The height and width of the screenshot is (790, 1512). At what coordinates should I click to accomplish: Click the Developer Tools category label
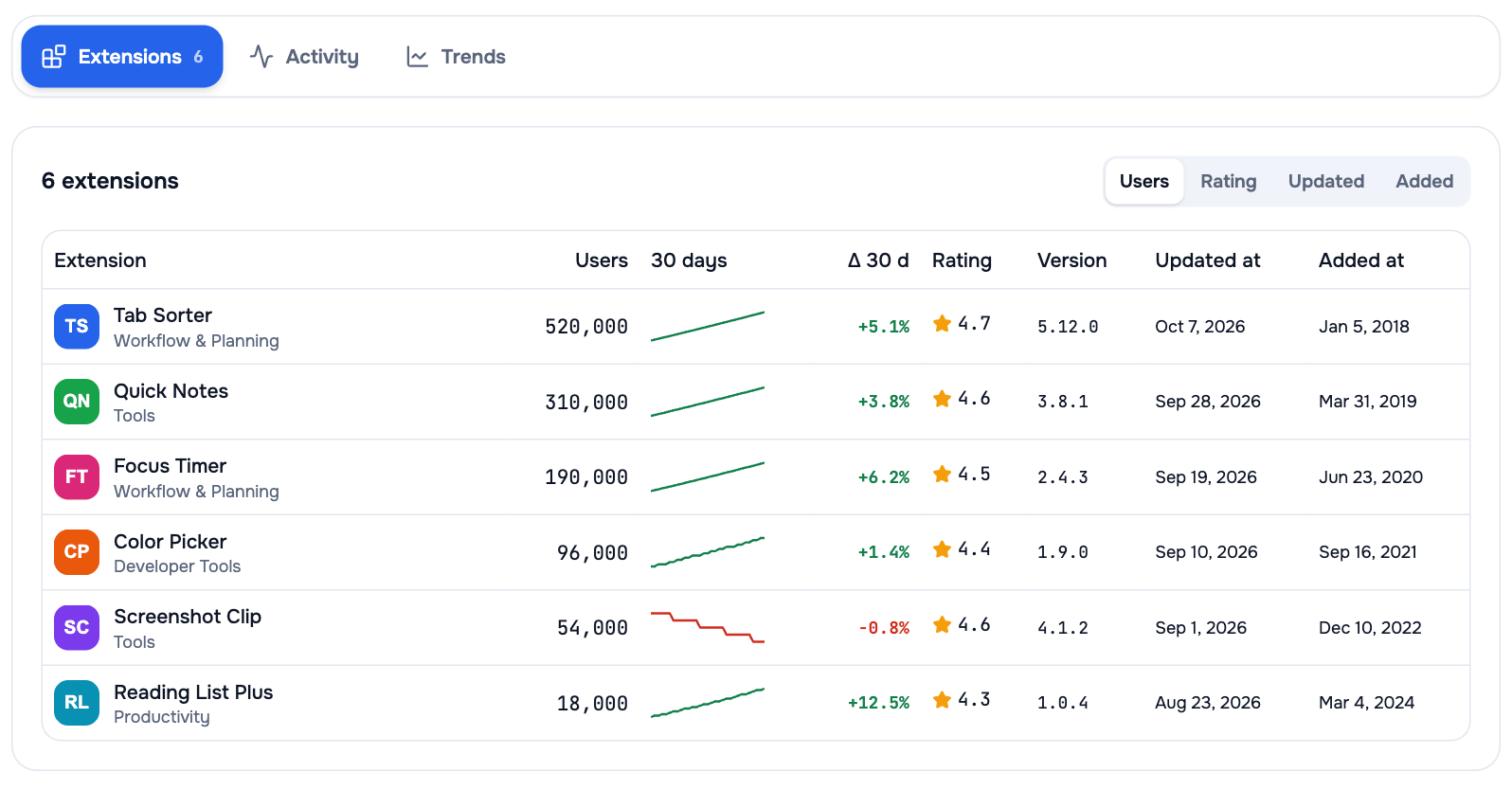point(177,566)
